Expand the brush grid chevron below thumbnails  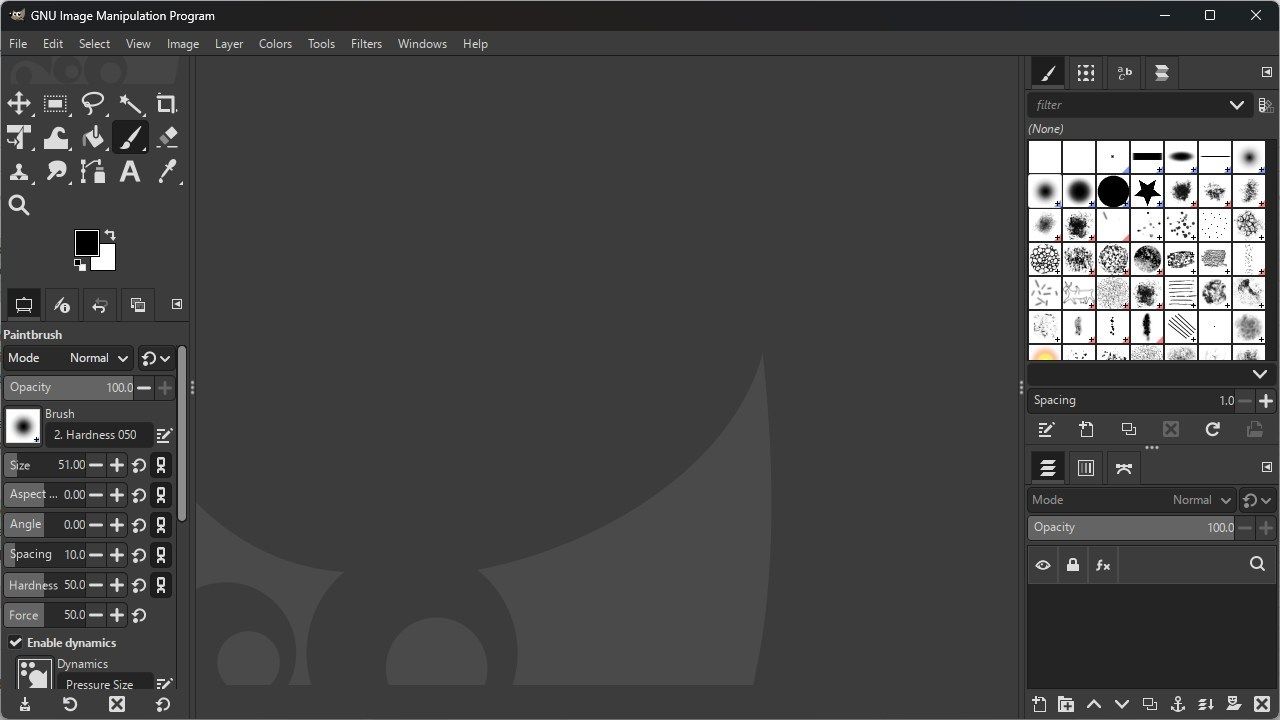tap(1260, 374)
